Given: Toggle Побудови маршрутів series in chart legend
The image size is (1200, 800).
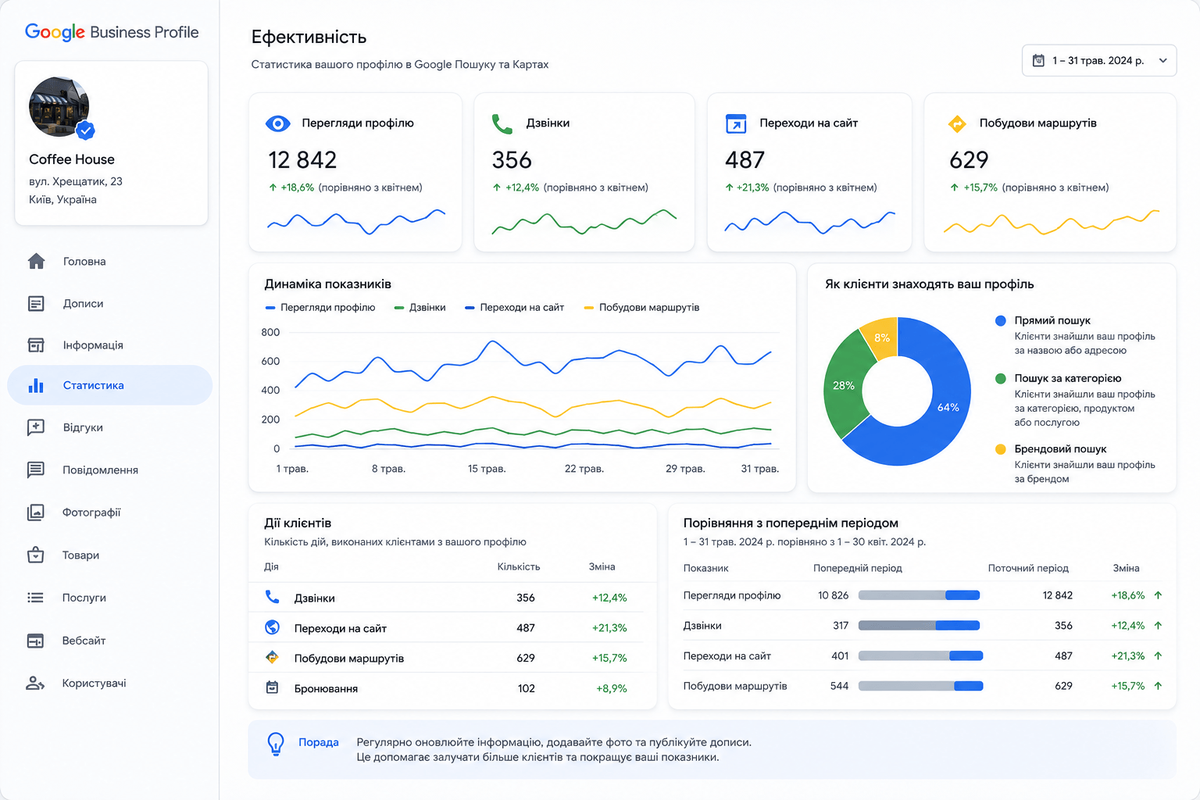Looking at the screenshot, I should click(641, 307).
